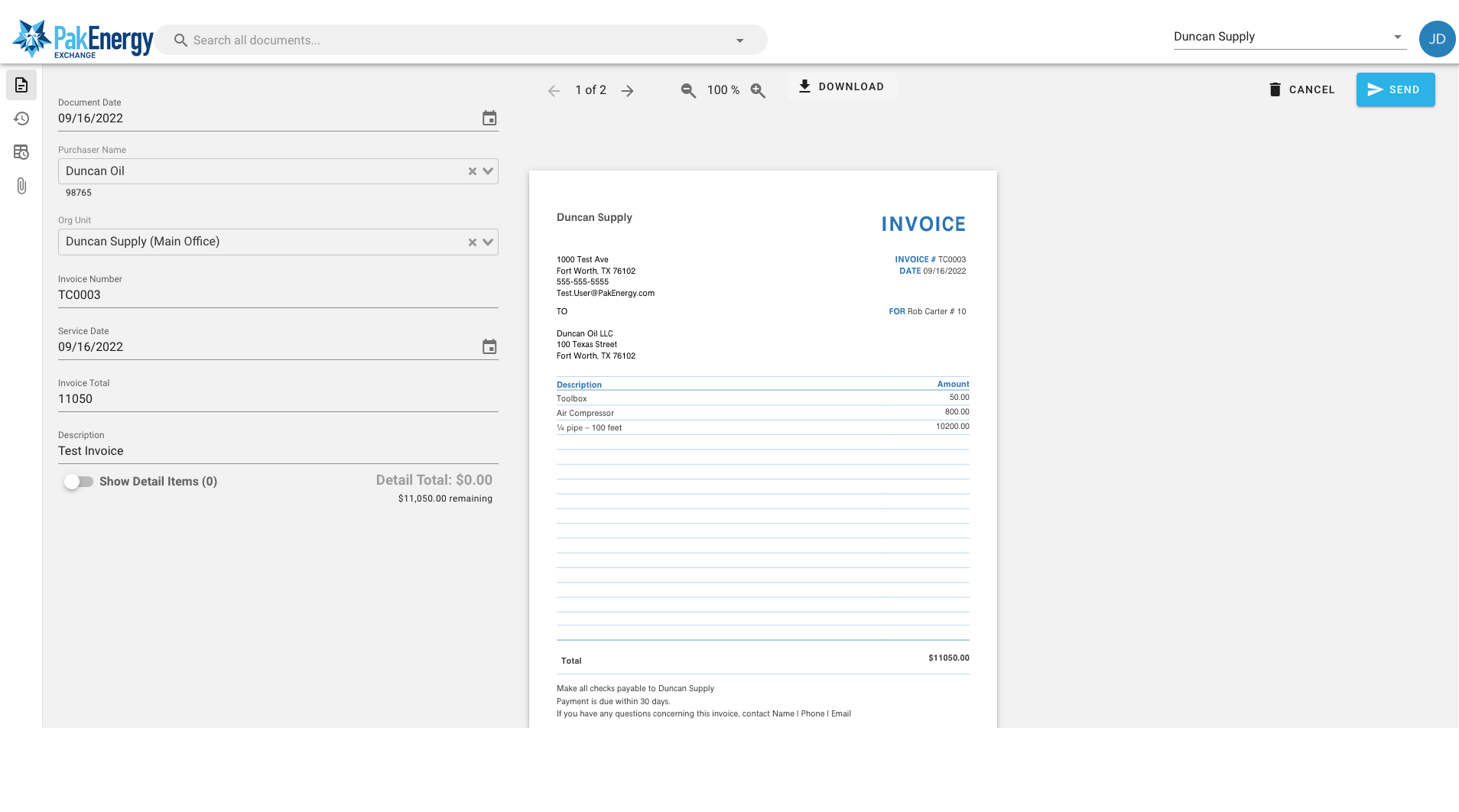The height and width of the screenshot is (812, 1459).
Task: Go to the previous document page arrow
Action: 554,91
